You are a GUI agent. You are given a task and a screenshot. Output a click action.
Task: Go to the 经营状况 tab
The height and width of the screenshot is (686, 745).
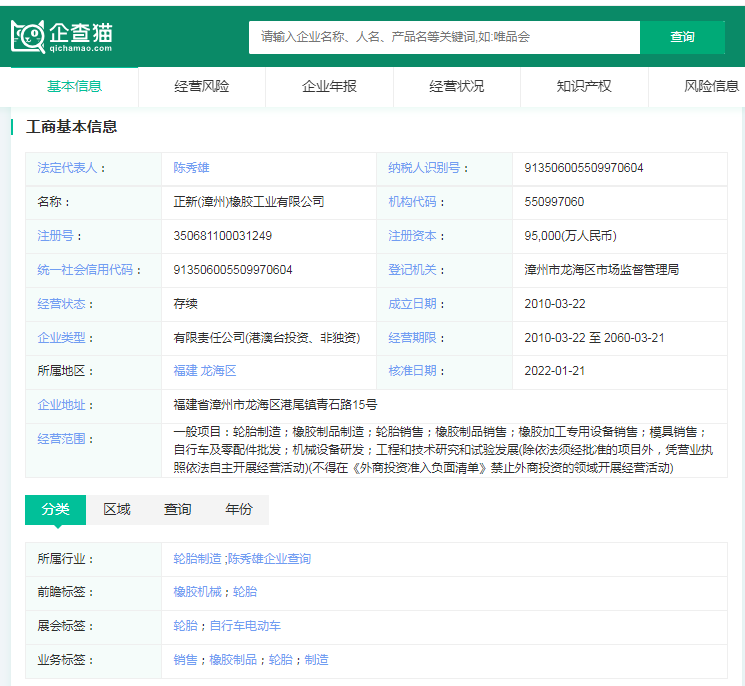(x=457, y=86)
